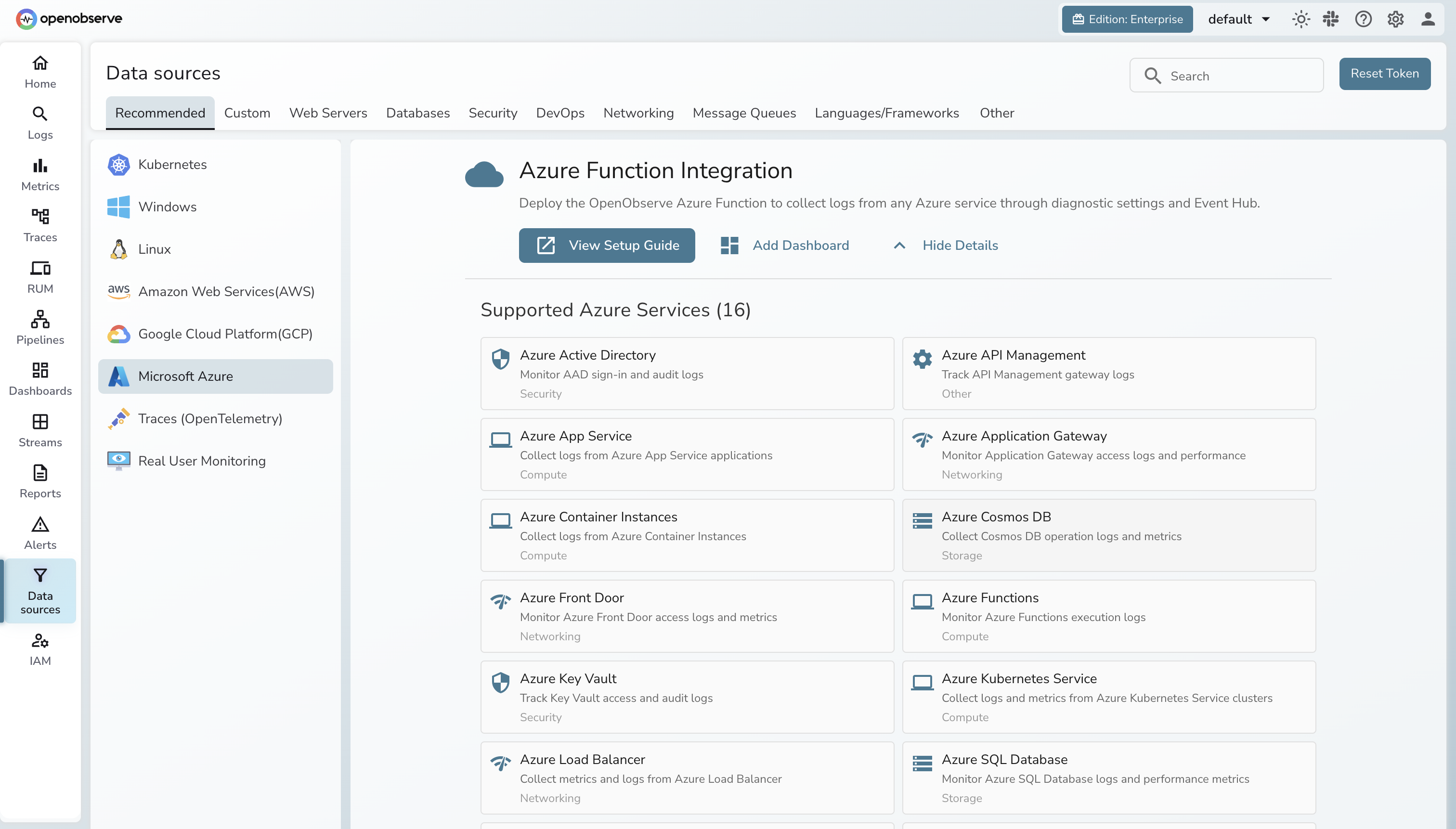1456x829 pixels.
Task: Click inside the Search input field
Action: click(x=1227, y=75)
